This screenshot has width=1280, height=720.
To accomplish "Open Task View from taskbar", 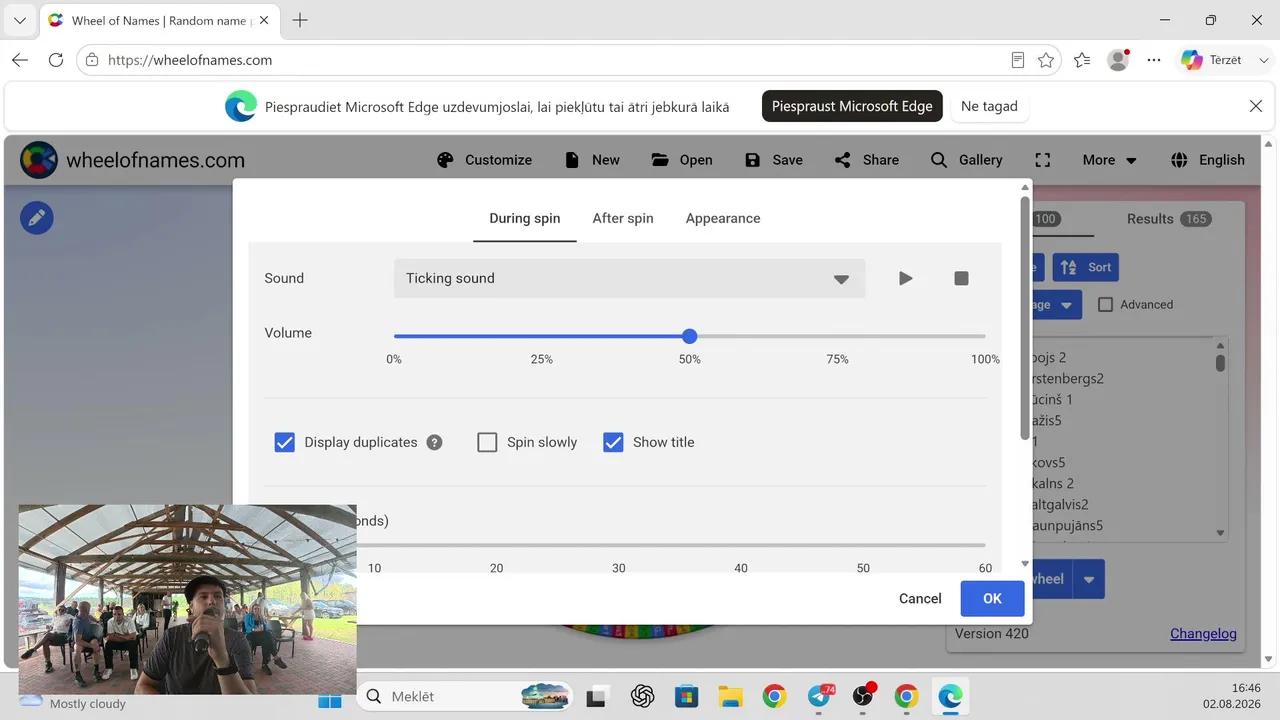I will (598, 696).
